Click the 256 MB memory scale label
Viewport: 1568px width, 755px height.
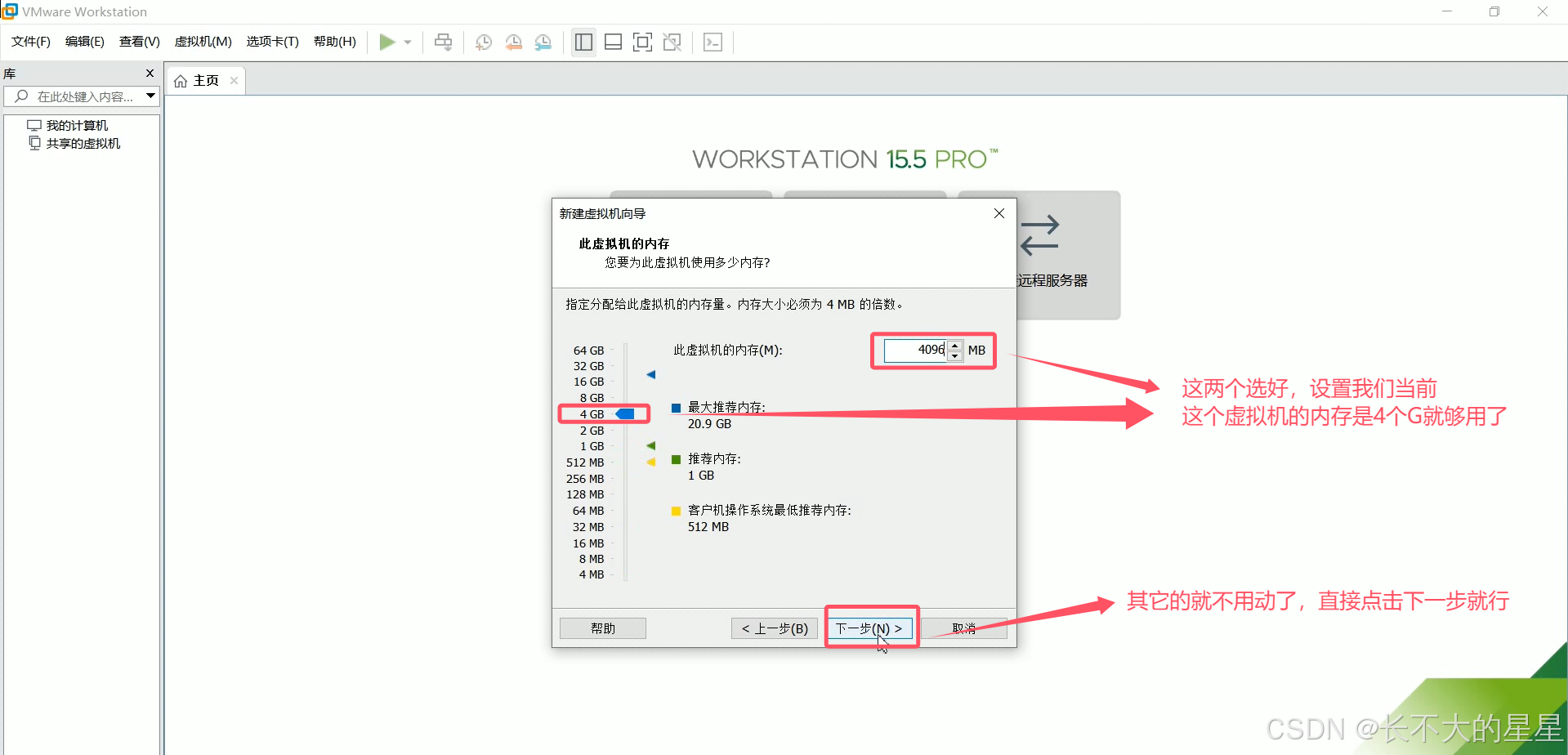coord(585,479)
